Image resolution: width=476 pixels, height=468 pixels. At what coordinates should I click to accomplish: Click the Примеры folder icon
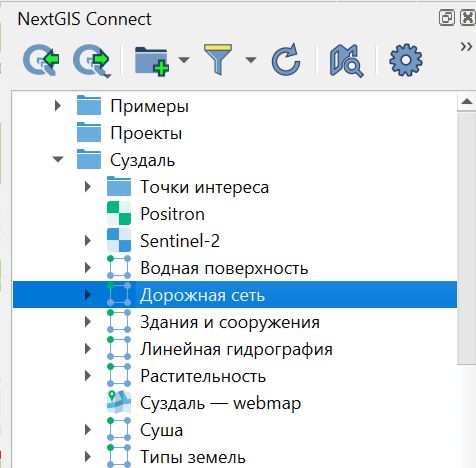[x=89, y=105]
